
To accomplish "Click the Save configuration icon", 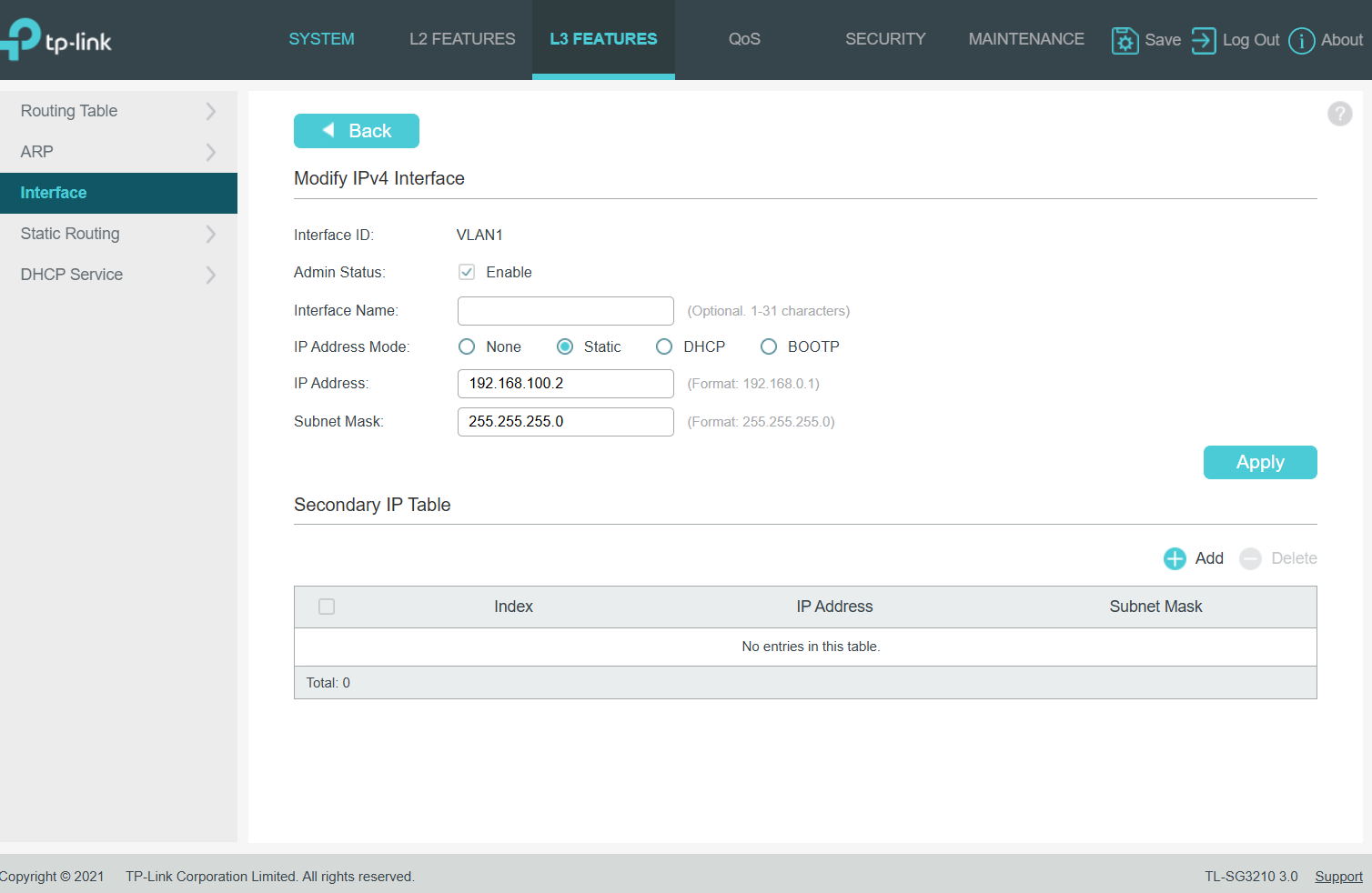I will (1125, 40).
